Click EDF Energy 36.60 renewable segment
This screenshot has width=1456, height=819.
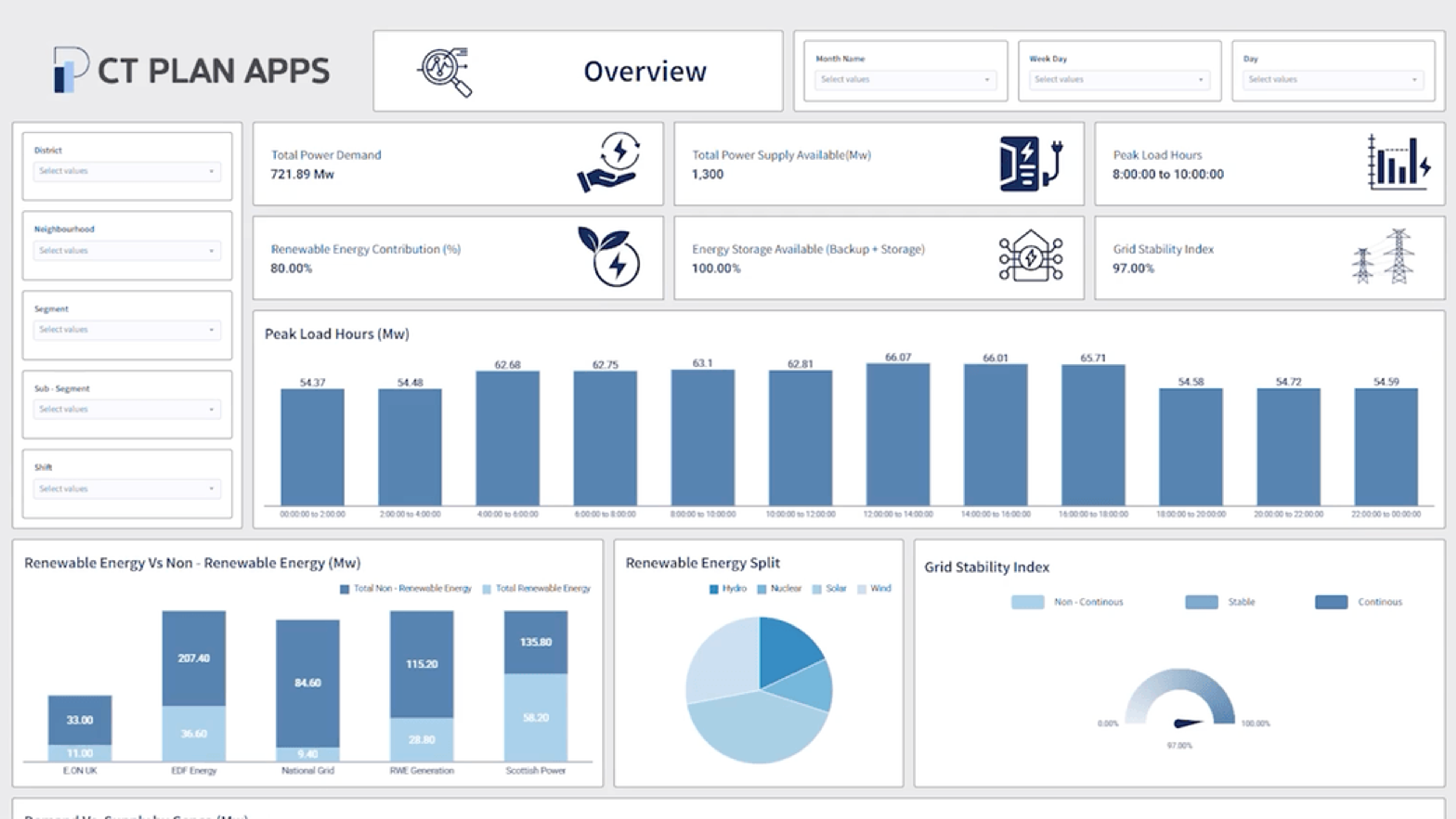(x=194, y=734)
